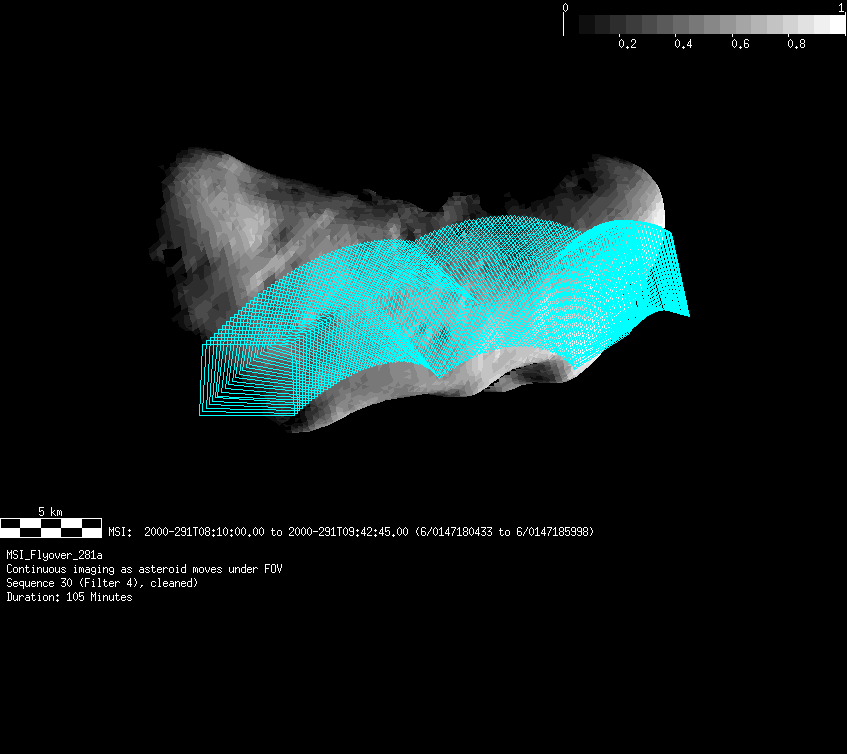The width and height of the screenshot is (847, 754).
Task: Click 'Duration: 105 Minutes' text
Action: [69, 597]
